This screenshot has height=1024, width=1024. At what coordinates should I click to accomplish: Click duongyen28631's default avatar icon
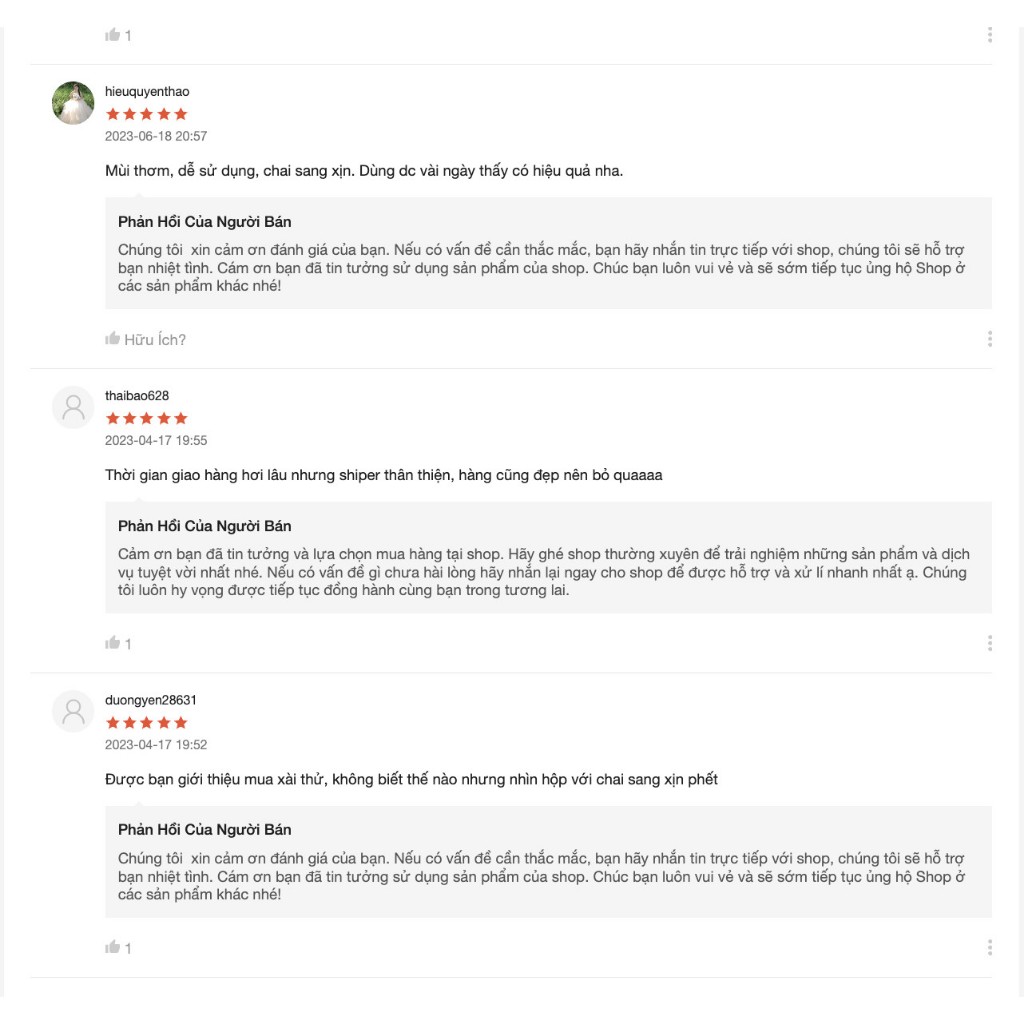(x=73, y=712)
